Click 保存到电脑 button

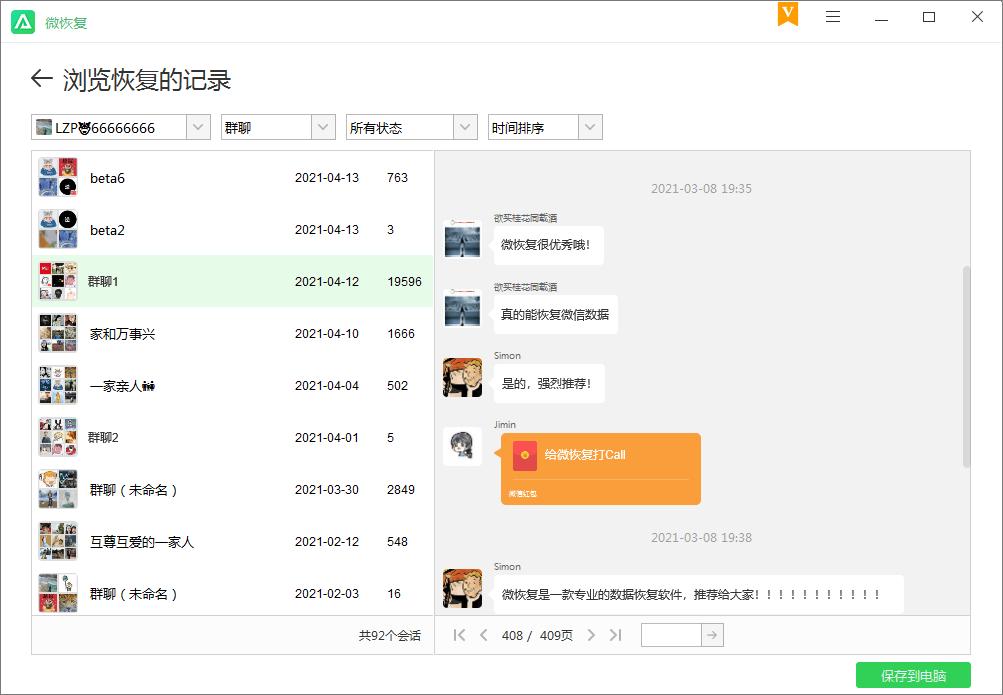pyautogui.click(x=913, y=675)
